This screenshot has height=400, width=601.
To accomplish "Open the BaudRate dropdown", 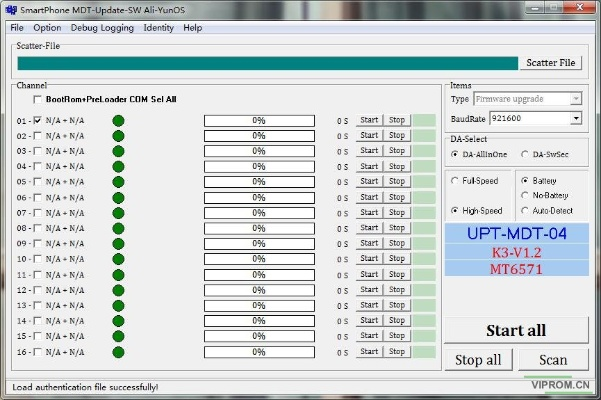I will point(576,118).
